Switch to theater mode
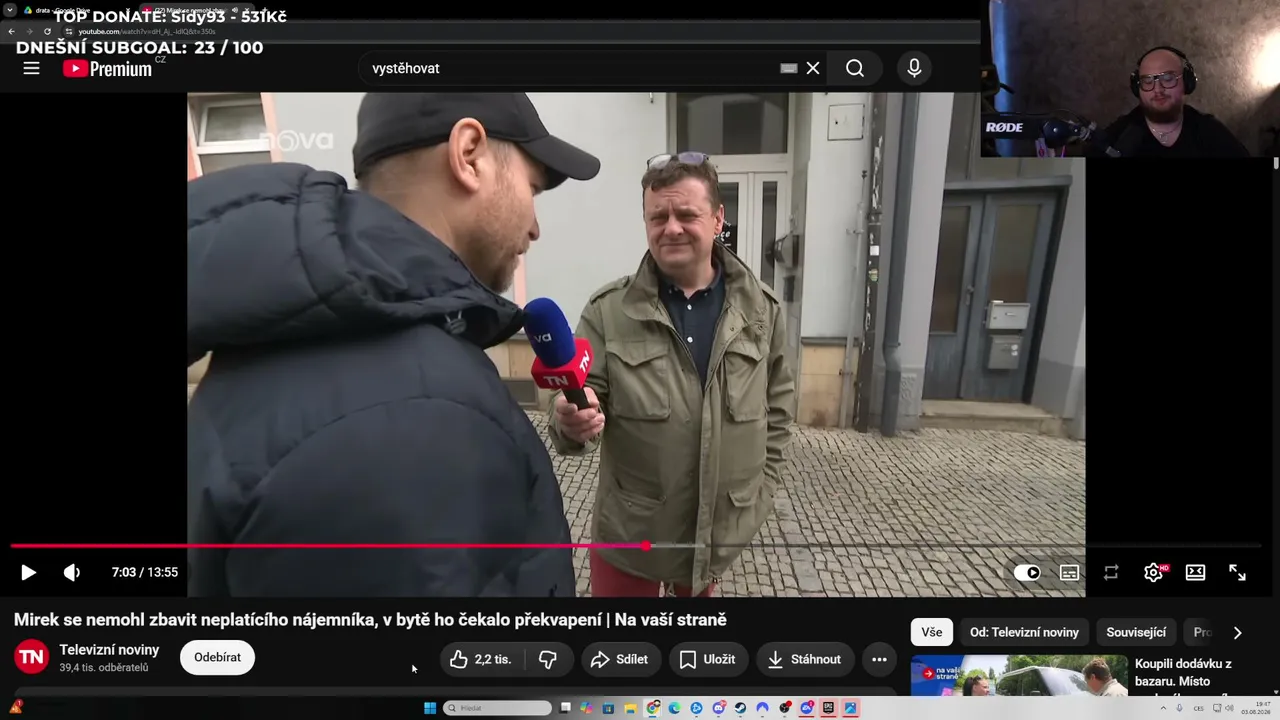Image resolution: width=1280 pixels, height=720 pixels. click(1195, 572)
